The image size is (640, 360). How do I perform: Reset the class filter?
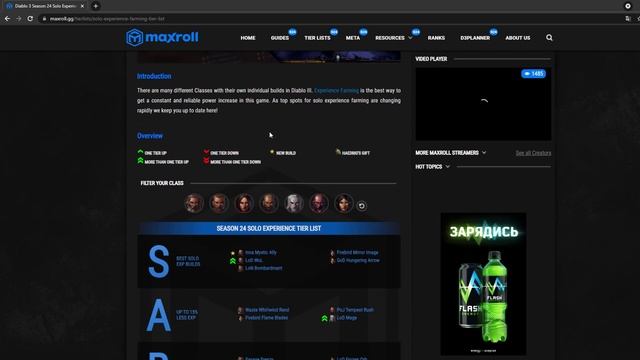362,206
